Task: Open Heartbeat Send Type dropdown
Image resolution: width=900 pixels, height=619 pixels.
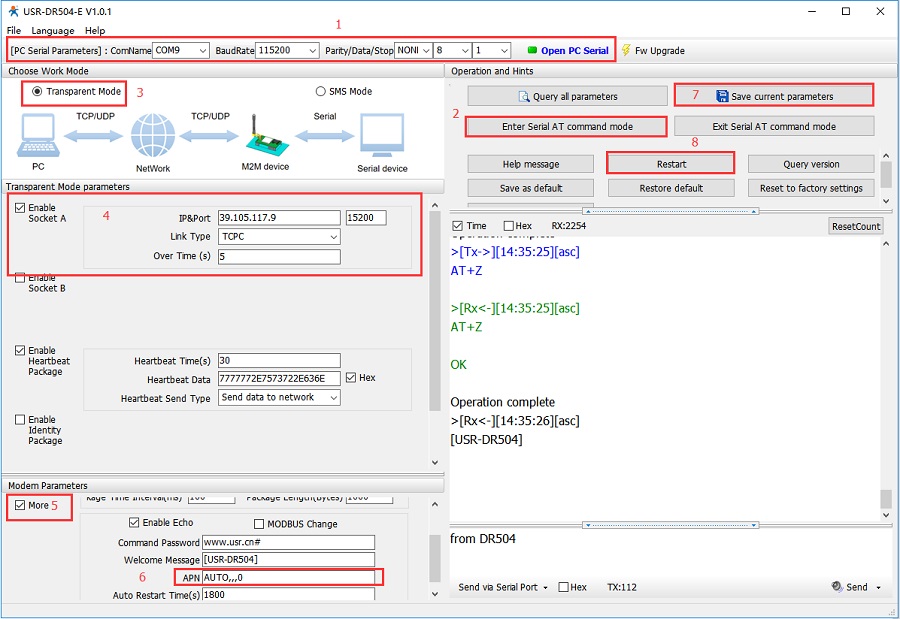Action: tap(279, 397)
